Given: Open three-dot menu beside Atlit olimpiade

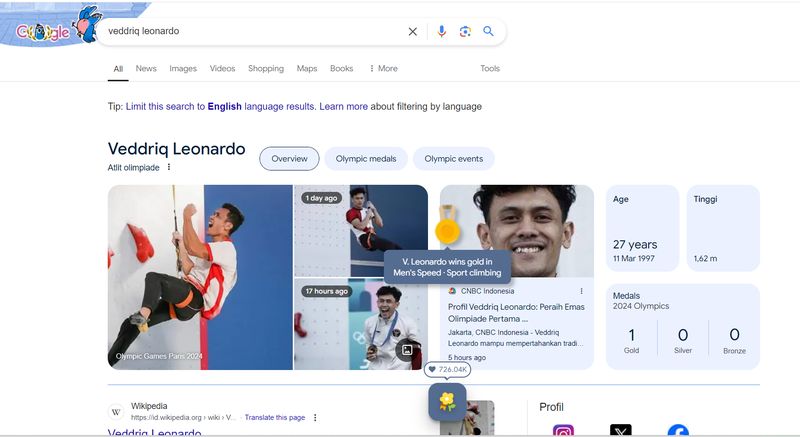Looking at the screenshot, I should pyautogui.click(x=169, y=167).
